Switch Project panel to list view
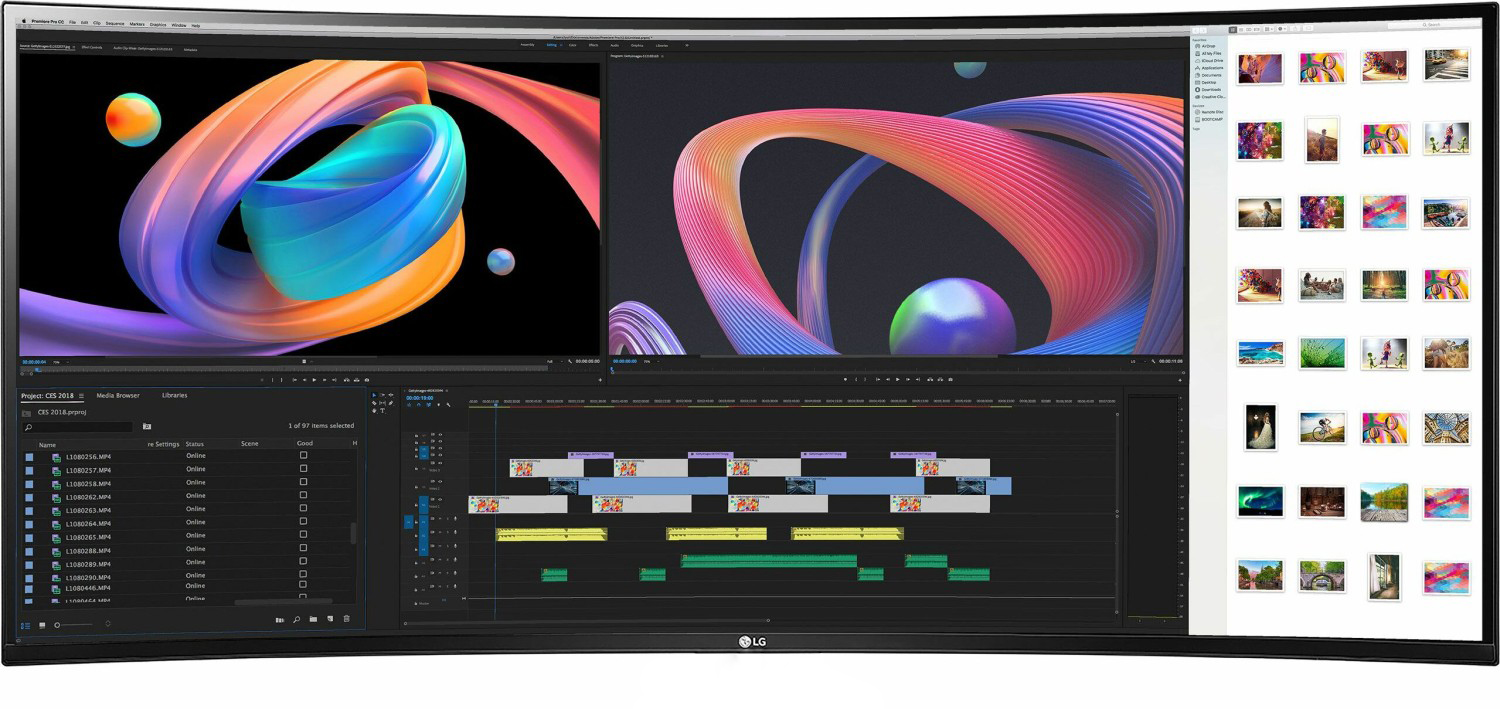Image resolution: width=1500 pixels, height=709 pixels. pos(25,625)
